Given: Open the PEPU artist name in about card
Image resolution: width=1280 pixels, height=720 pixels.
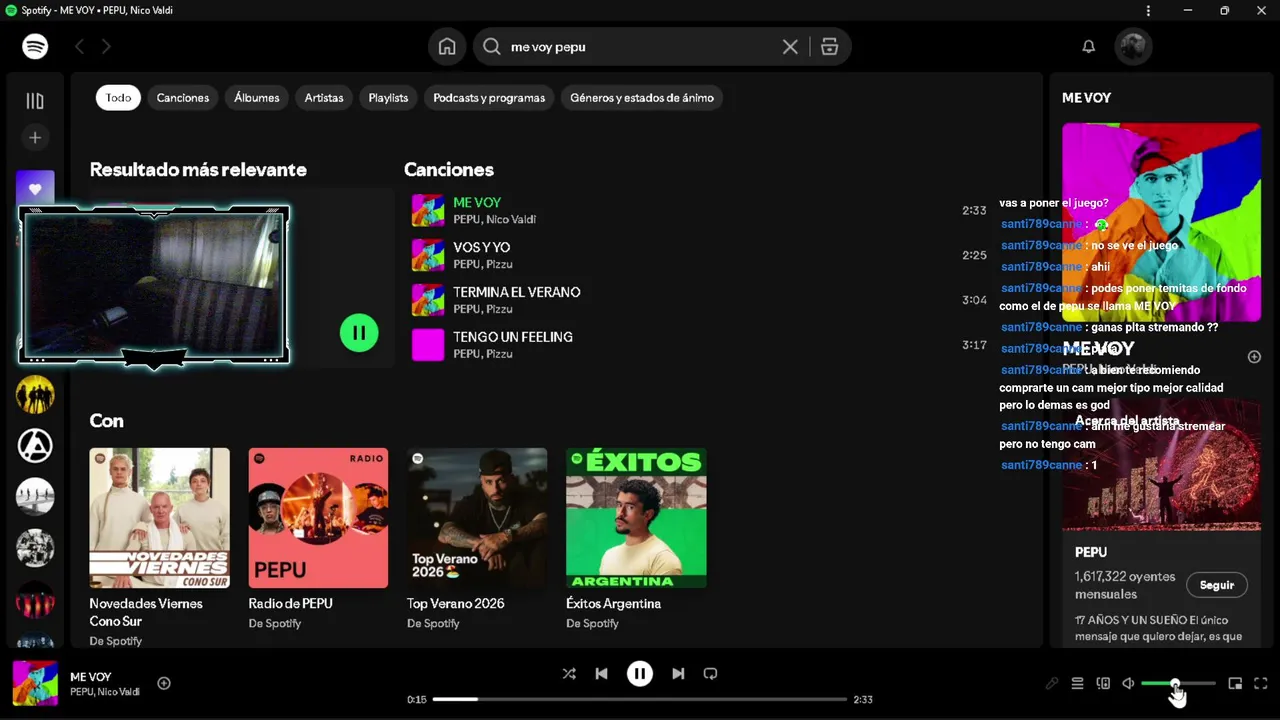Looking at the screenshot, I should [1091, 552].
